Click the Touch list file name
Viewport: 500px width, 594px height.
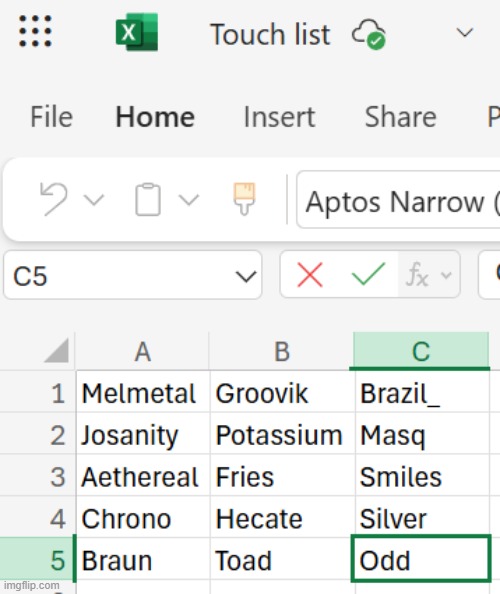tap(270, 34)
